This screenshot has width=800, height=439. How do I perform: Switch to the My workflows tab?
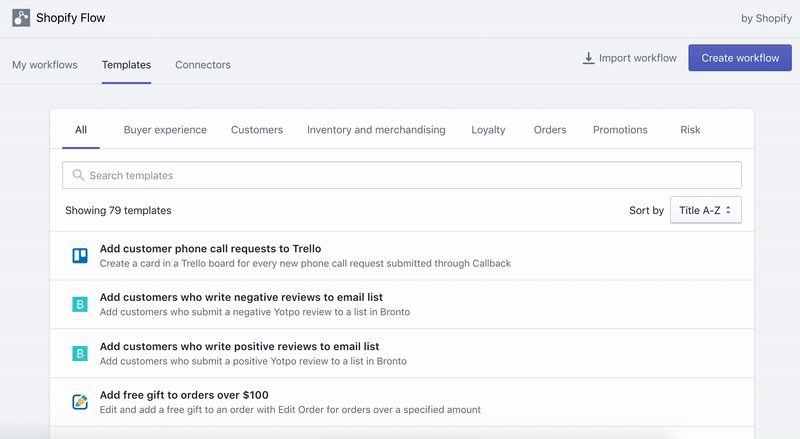coord(45,65)
